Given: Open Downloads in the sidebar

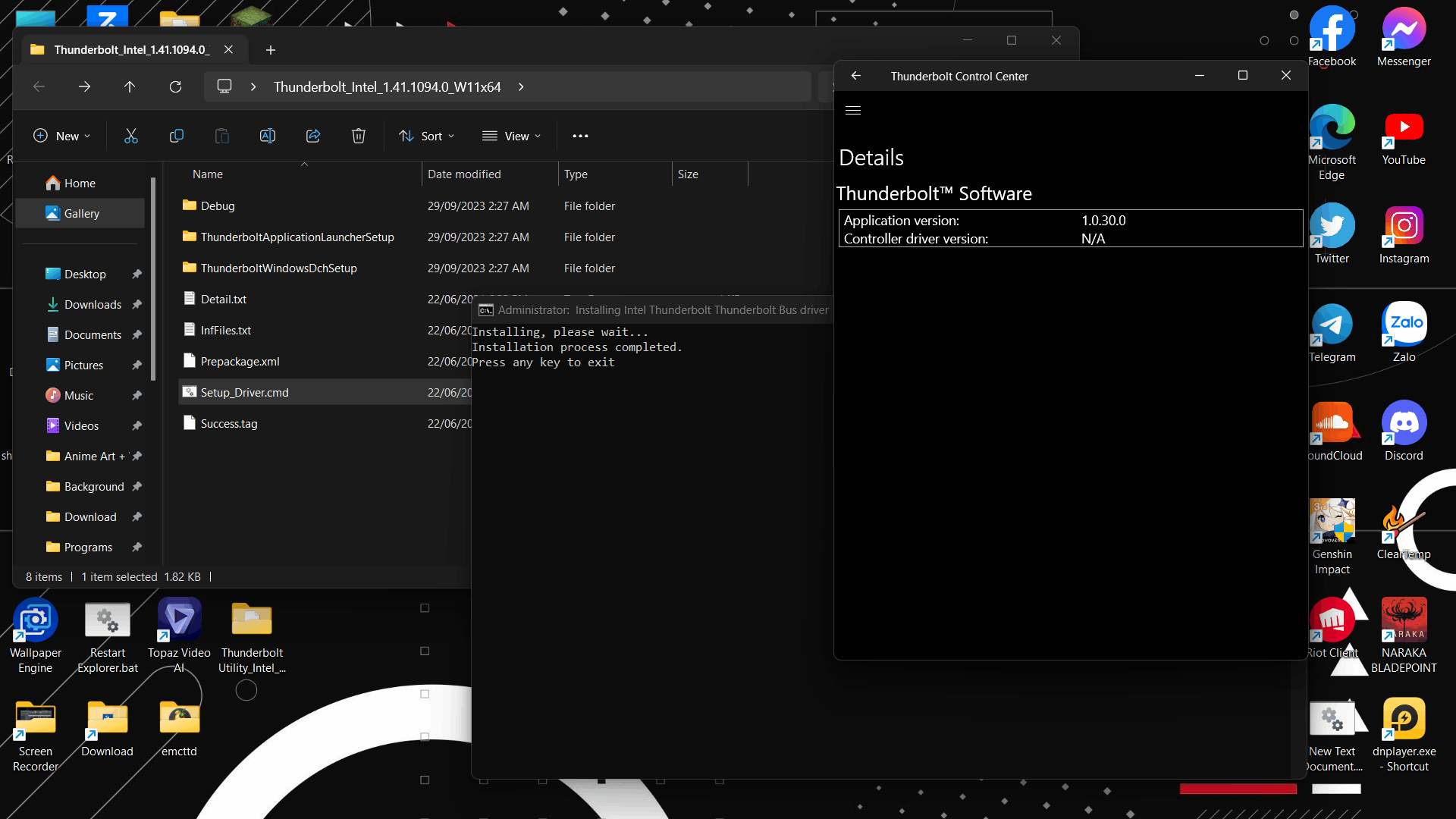Looking at the screenshot, I should [93, 305].
